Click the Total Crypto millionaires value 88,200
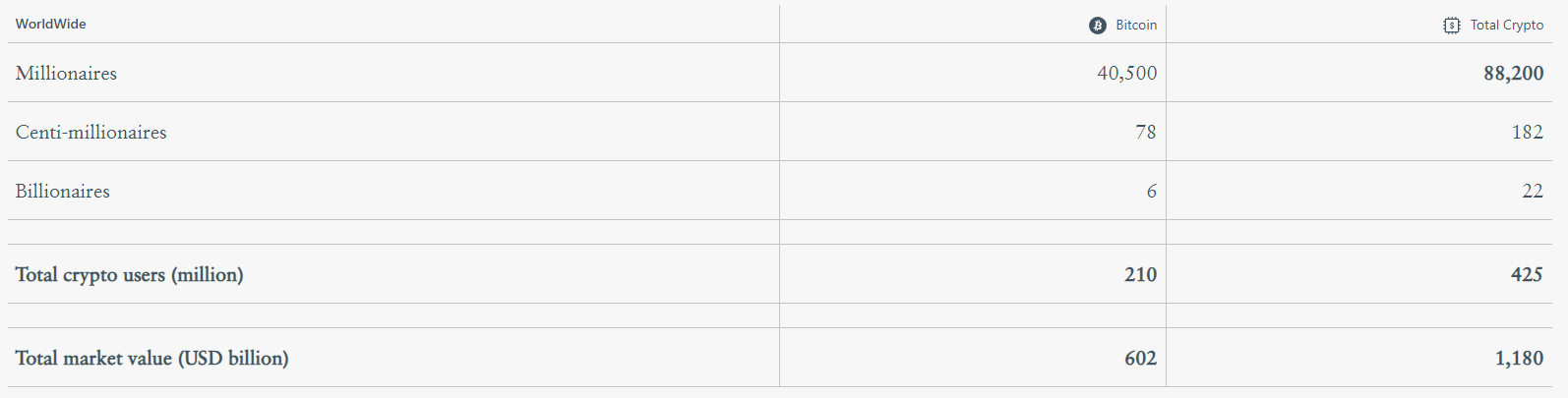This screenshot has height=398, width=1568. click(x=1514, y=74)
